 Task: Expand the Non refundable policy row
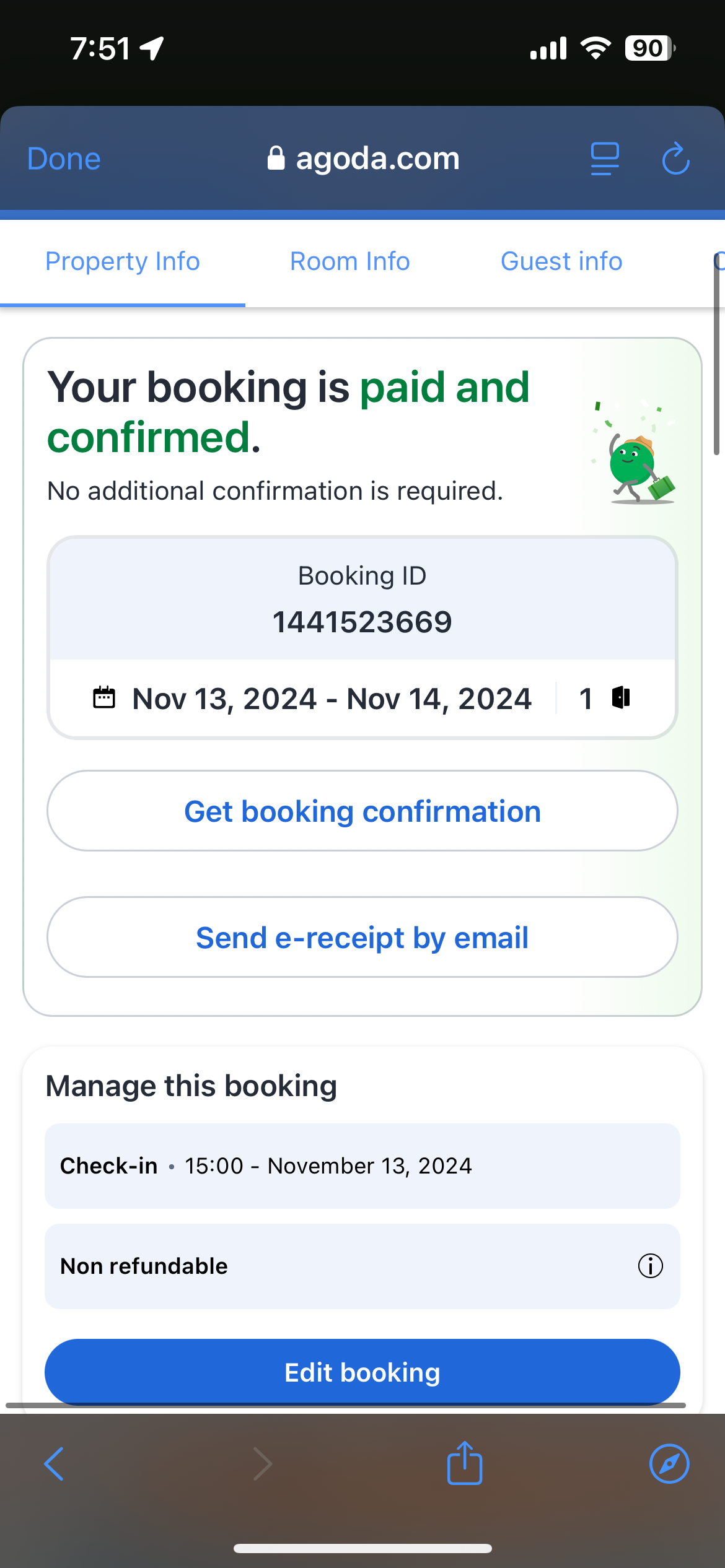(x=362, y=1266)
